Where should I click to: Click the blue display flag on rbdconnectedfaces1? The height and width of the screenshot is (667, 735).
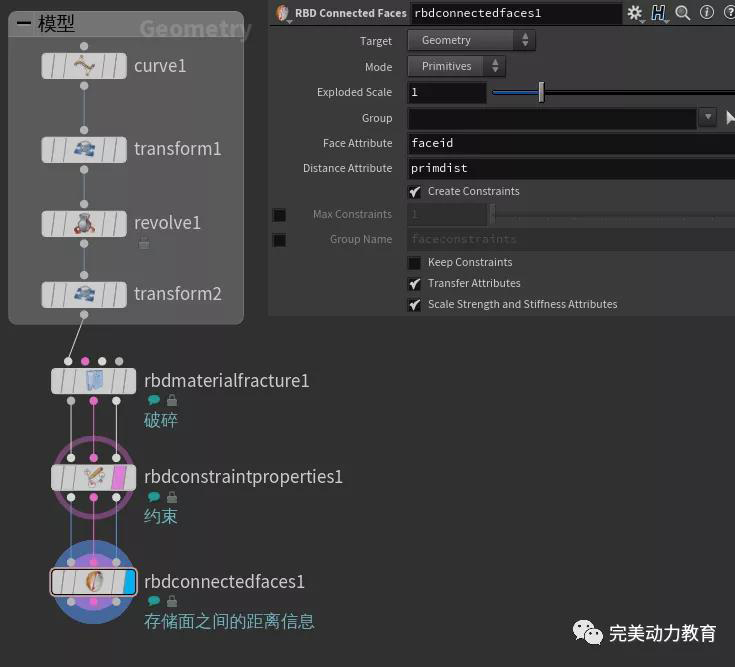128,582
